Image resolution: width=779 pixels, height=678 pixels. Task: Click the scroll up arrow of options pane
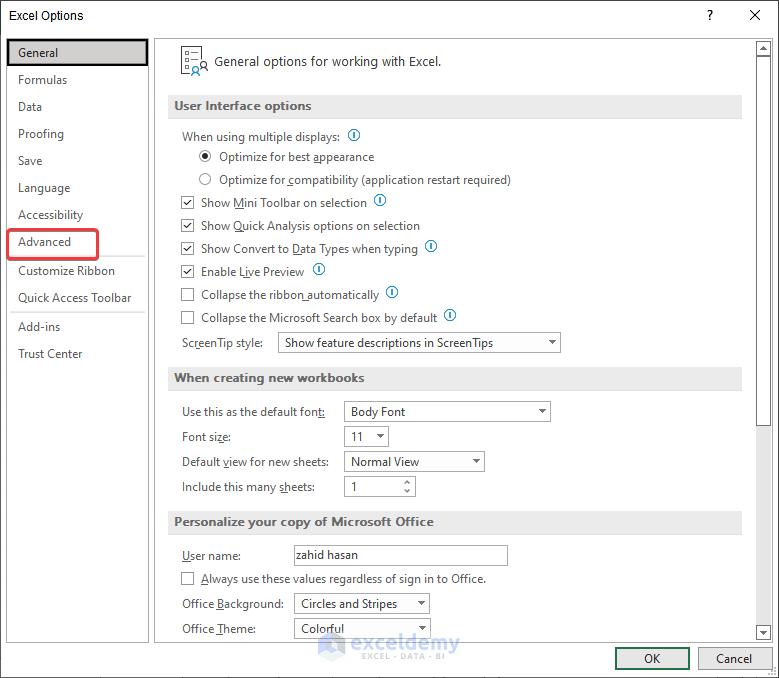[763, 49]
